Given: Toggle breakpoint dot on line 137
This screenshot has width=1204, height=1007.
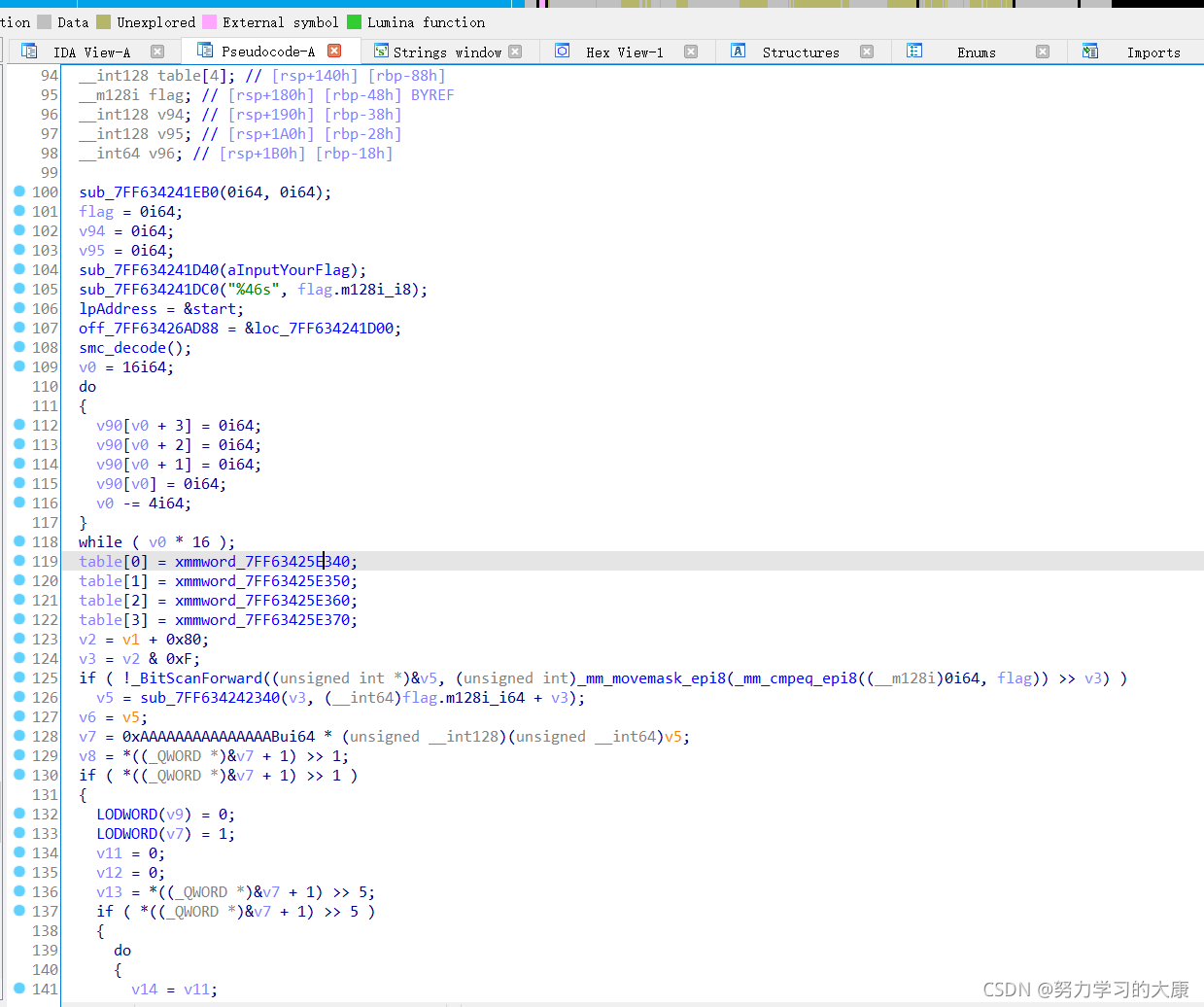Looking at the screenshot, I should [18, 911].
